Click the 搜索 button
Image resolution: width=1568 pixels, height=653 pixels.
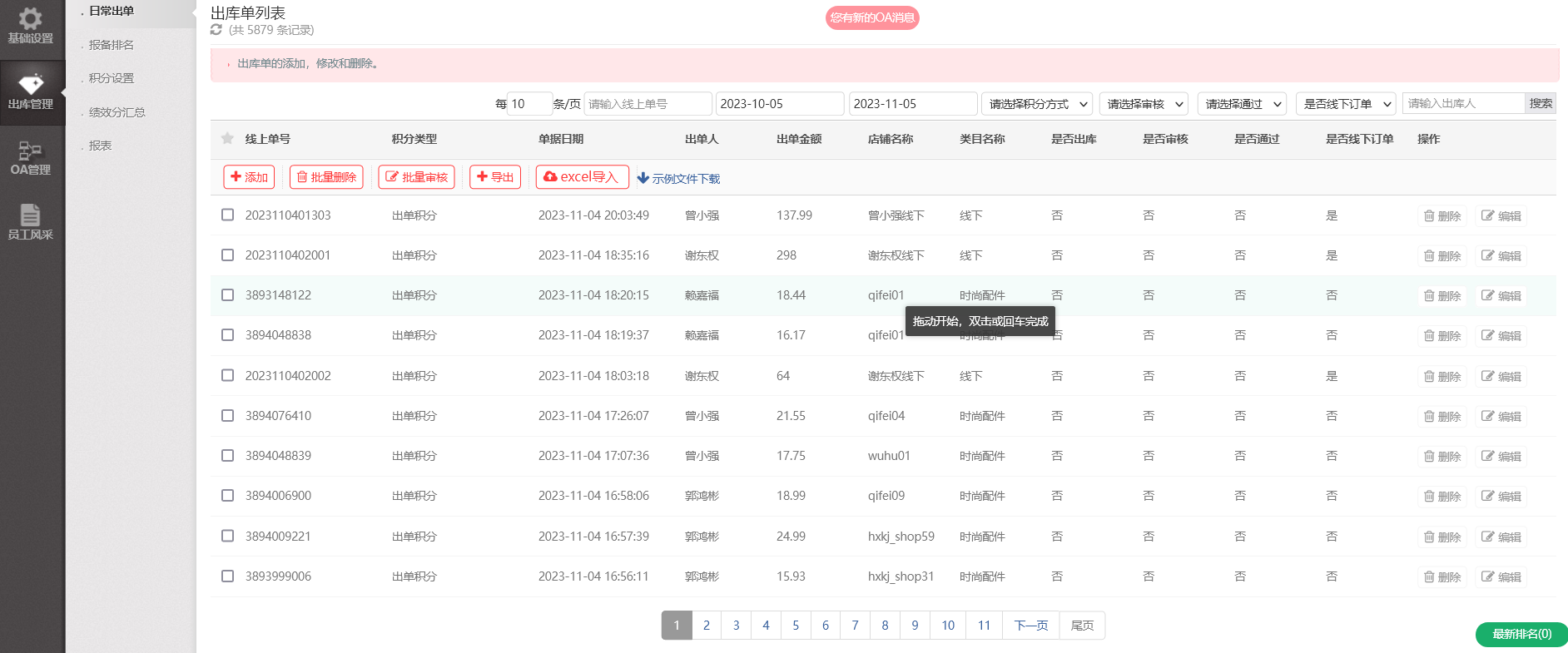tap(1541, 103)
